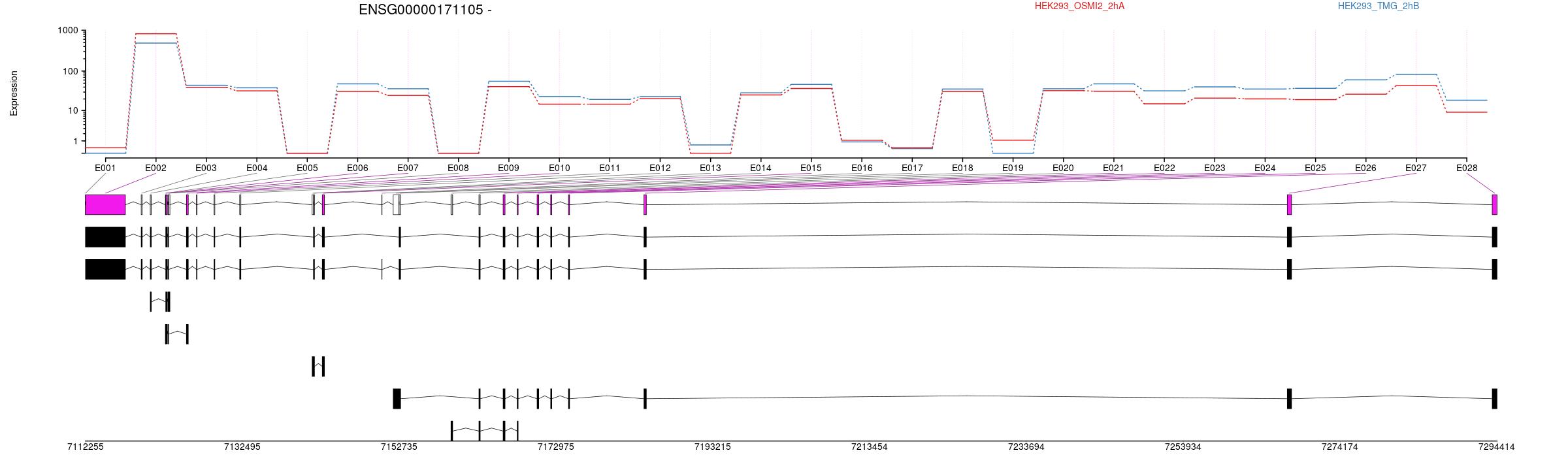Click the blue expression segment above E027
Image resolution: width=1568 pixels, height=457 pixels.
point(1416,74)
